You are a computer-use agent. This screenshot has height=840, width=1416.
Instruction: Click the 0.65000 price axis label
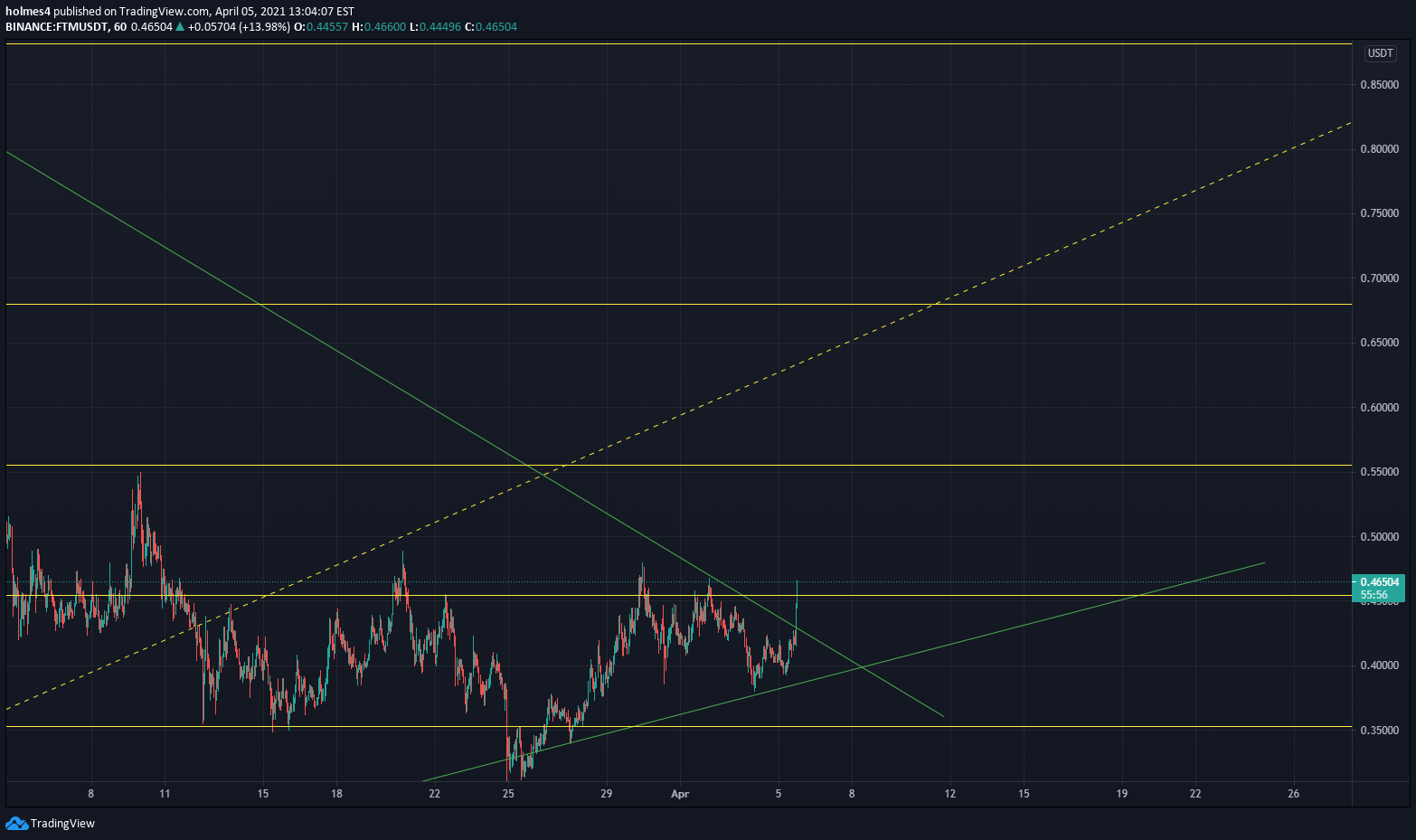tap(1379, 343)
